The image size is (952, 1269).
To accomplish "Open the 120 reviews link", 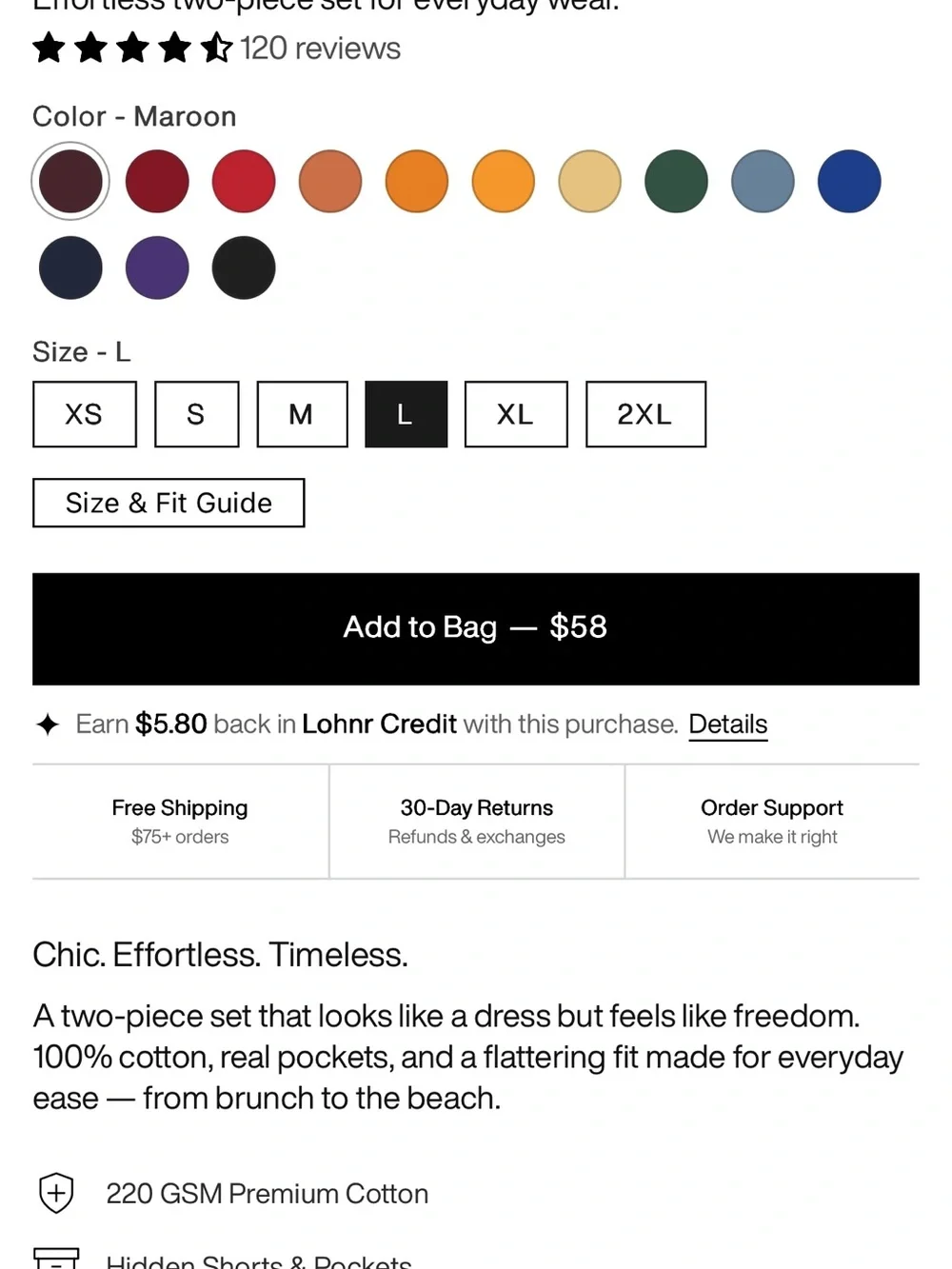I will coord(320,48).
